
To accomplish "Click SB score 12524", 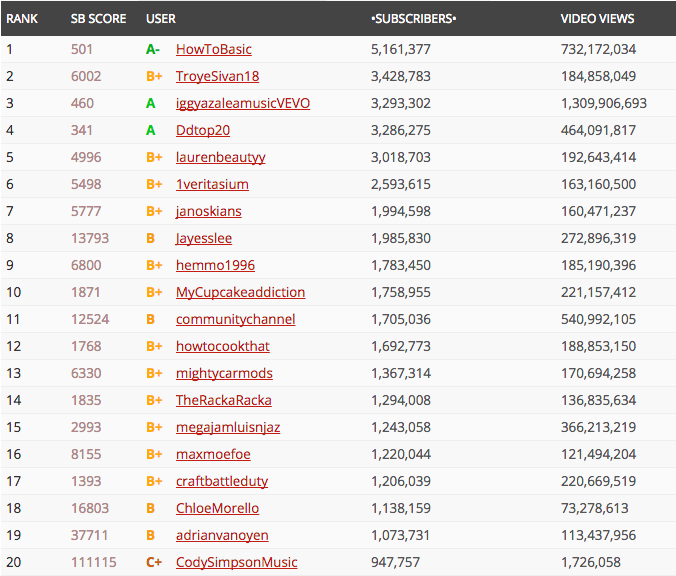I will tap(90, 319).
